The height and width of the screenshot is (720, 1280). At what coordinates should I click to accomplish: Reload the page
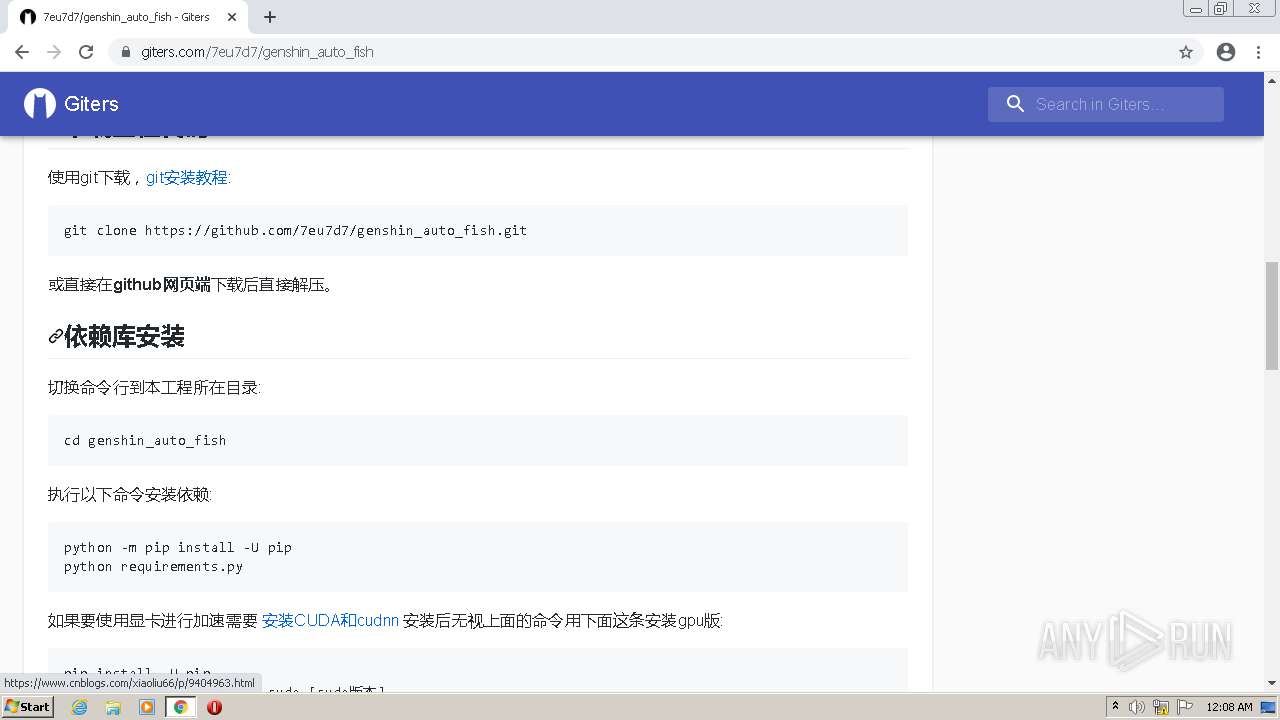coord(86,52)
